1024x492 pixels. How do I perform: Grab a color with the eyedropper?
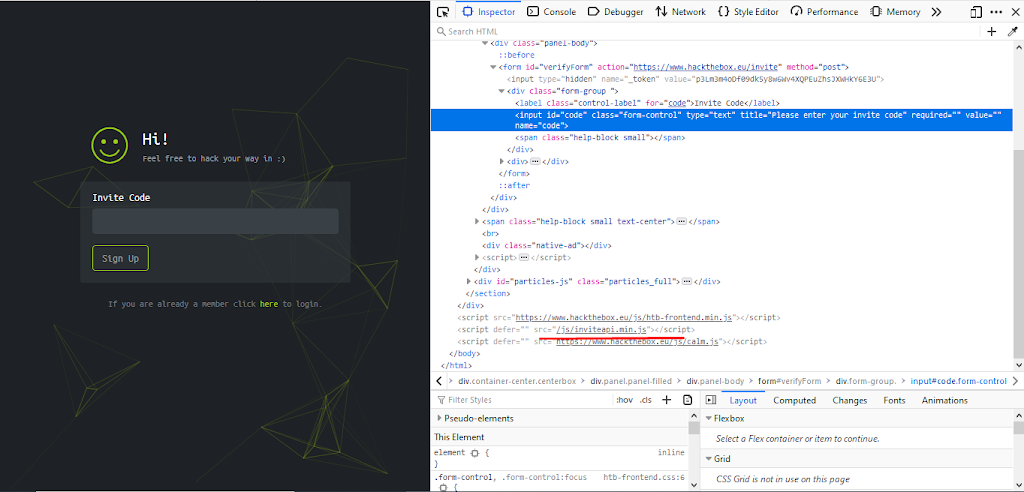click(x=1013, y=31)
